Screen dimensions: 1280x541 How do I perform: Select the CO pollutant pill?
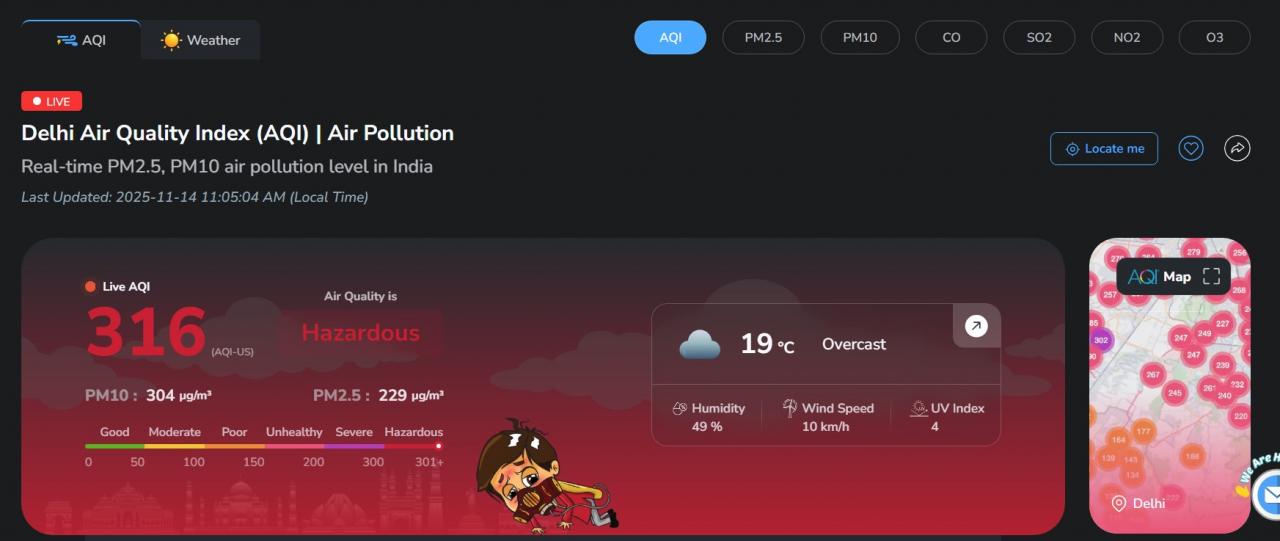[x=951, y=38]
